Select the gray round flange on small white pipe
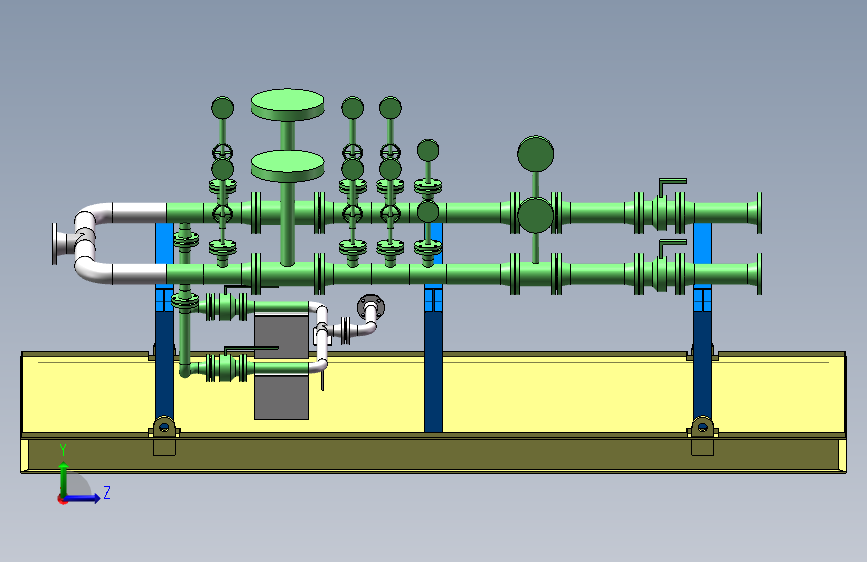The width and height of the screenshot is (867, 562). pos(370,306)
